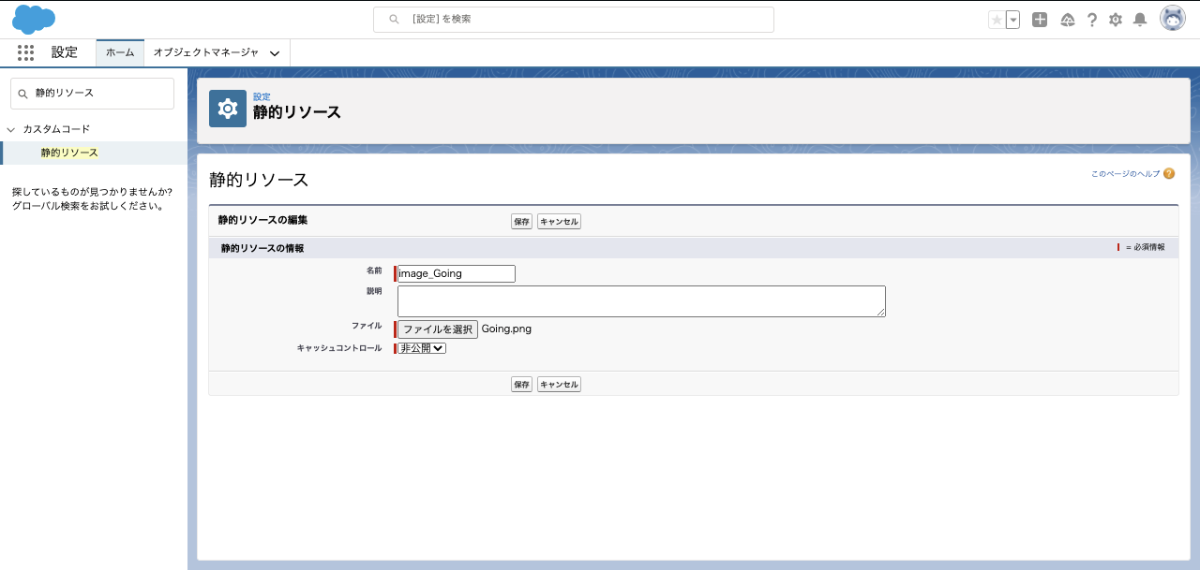Open the favorites list dropdown arrow
Screen dimensions: 1200x570
click(1013, 19)
